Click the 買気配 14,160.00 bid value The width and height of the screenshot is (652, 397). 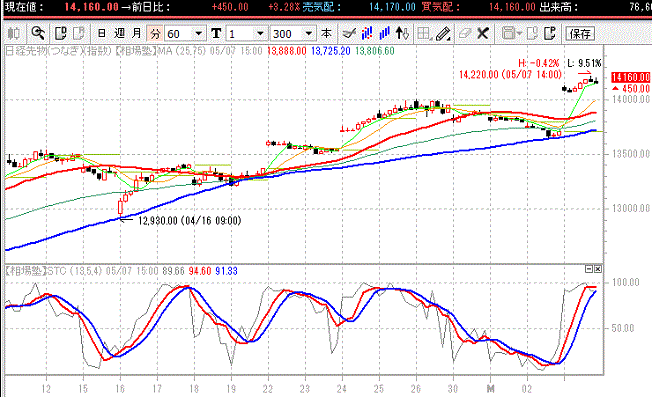(512, 7)
